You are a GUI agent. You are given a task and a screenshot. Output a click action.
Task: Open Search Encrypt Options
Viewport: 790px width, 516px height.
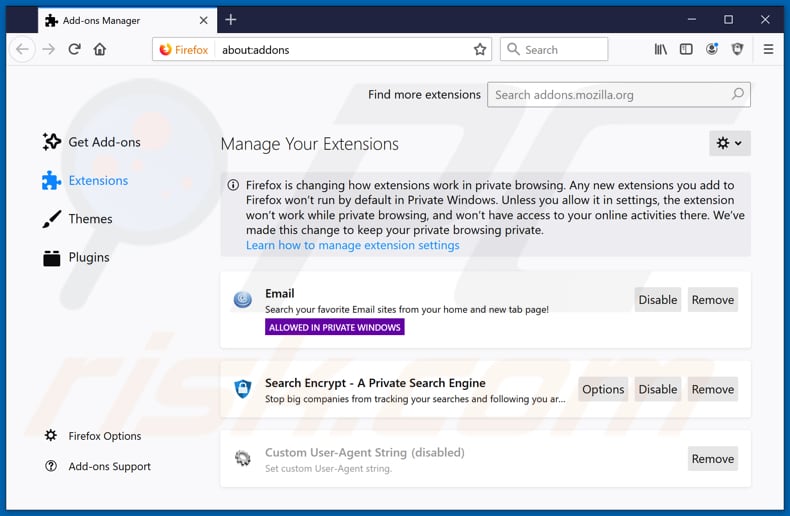pyautogui.click(x=603, y=390)
